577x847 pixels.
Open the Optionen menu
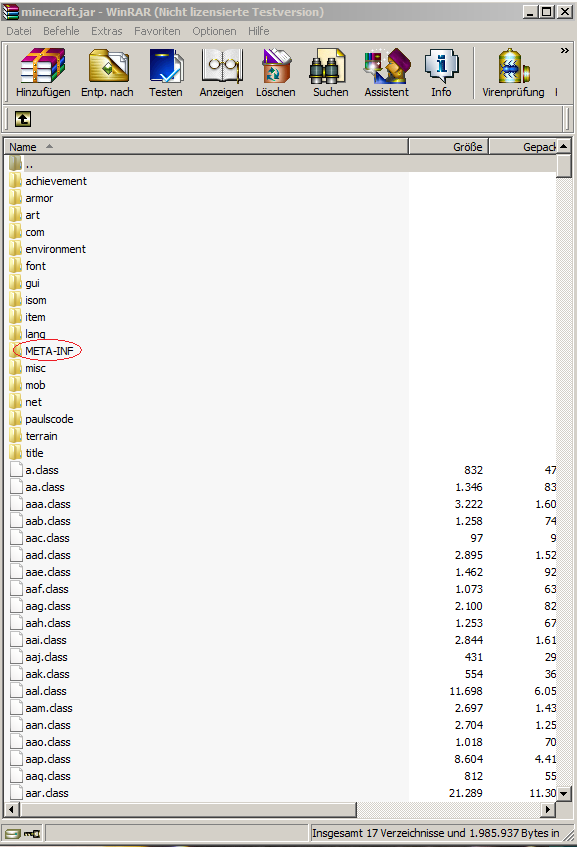(x=214, y=31)
